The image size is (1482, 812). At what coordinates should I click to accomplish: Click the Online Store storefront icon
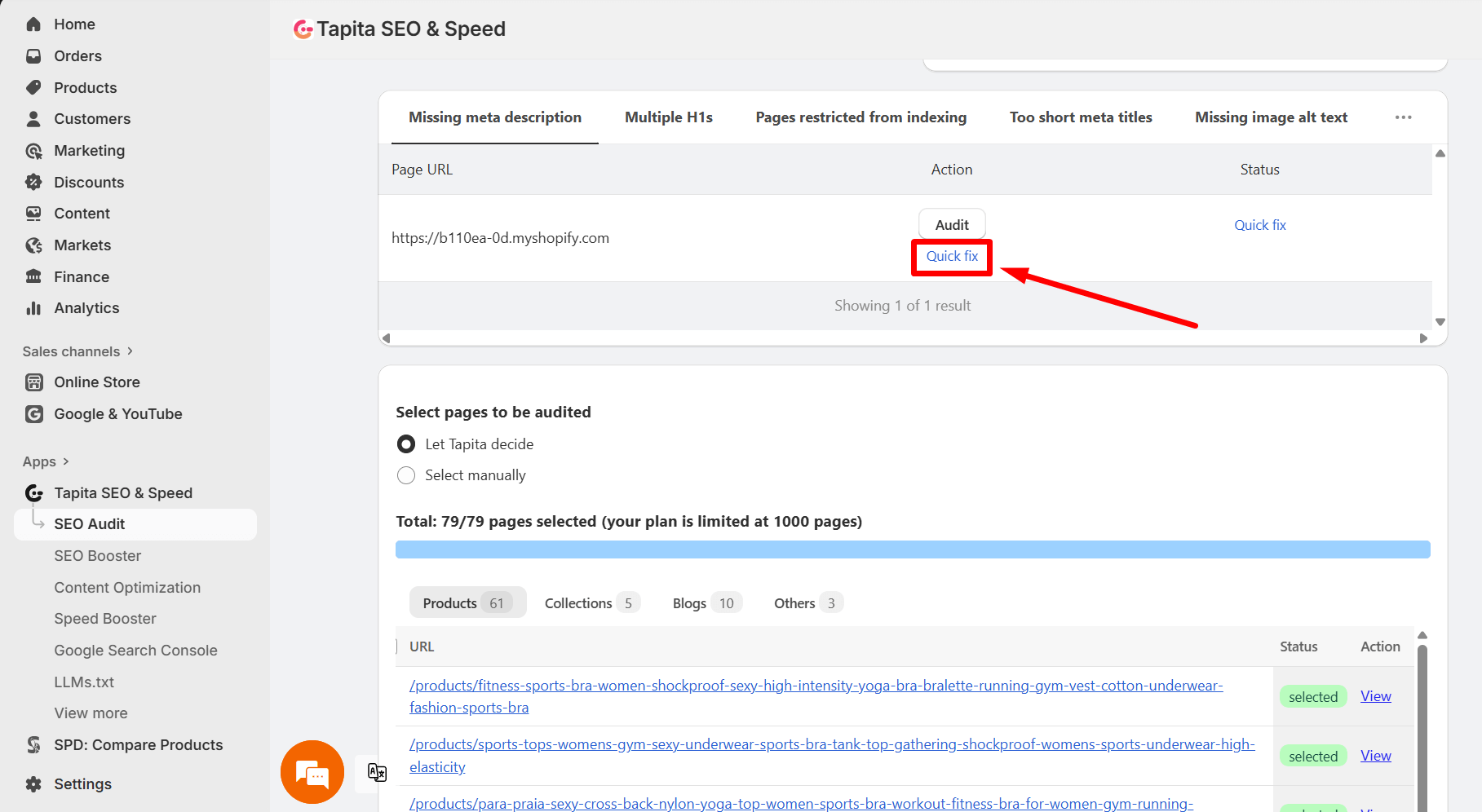click(x=33, y=382)
